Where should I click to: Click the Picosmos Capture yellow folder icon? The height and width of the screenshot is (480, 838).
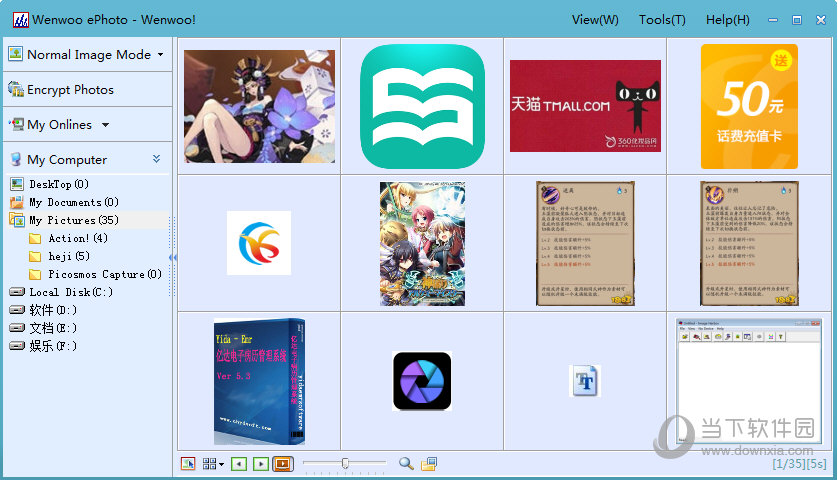[35, 275]
